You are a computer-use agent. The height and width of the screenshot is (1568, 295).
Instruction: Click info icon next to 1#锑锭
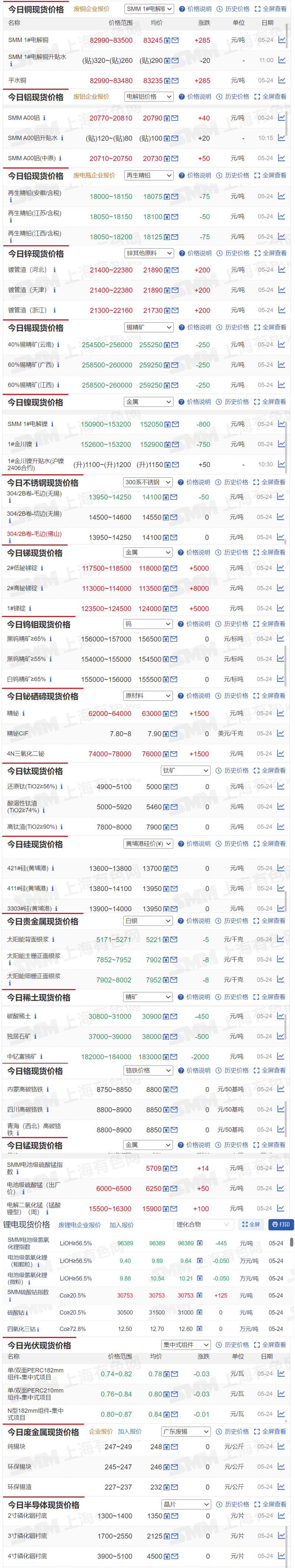pos(30,609)
